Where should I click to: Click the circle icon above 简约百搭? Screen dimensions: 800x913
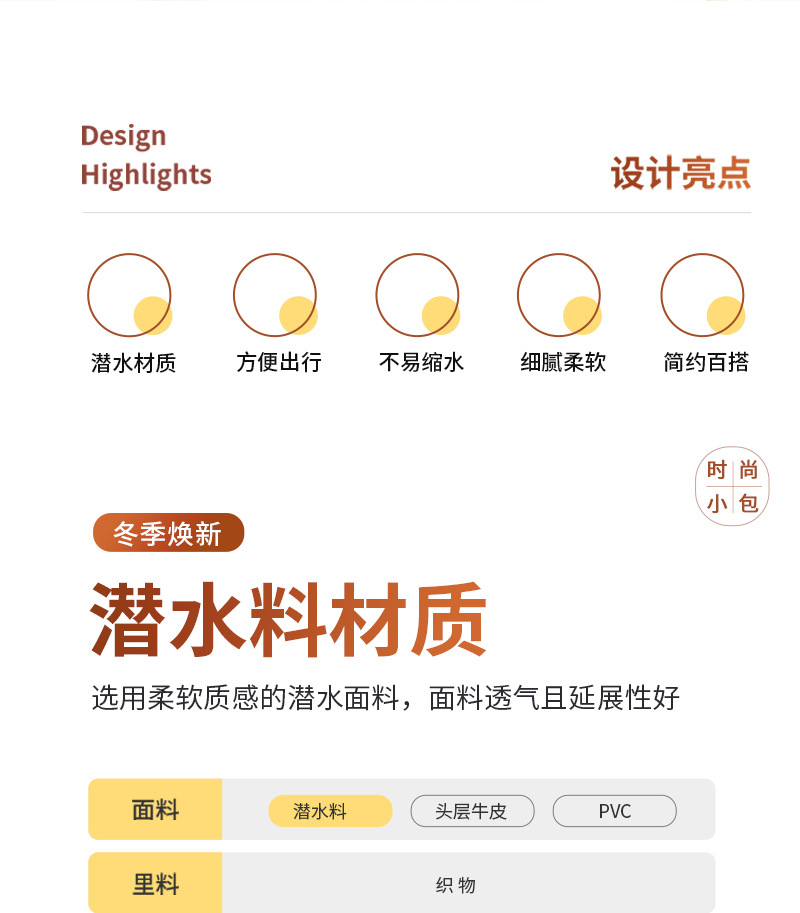pyautogui.click(x=703, y=296)
